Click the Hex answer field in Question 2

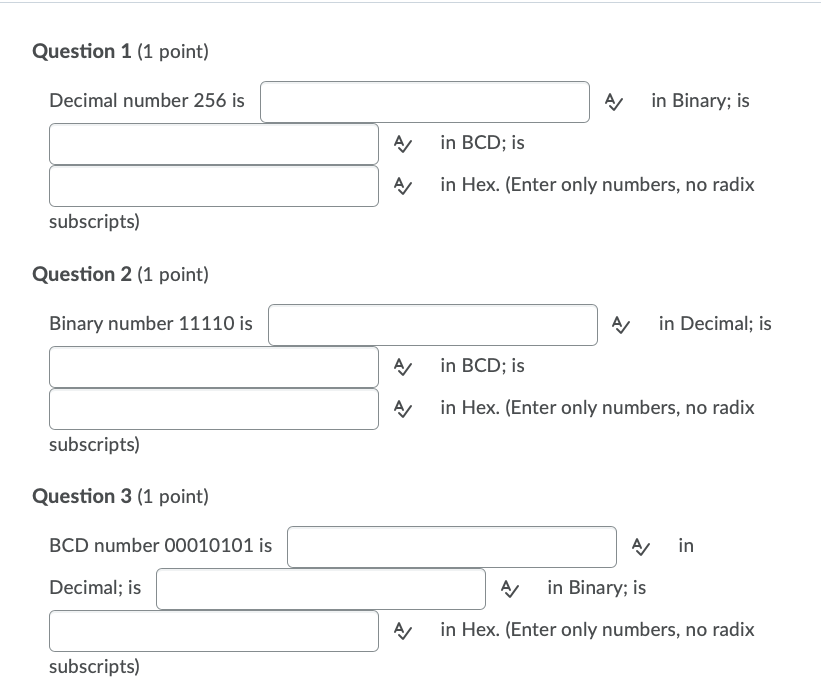pos(213,408)
